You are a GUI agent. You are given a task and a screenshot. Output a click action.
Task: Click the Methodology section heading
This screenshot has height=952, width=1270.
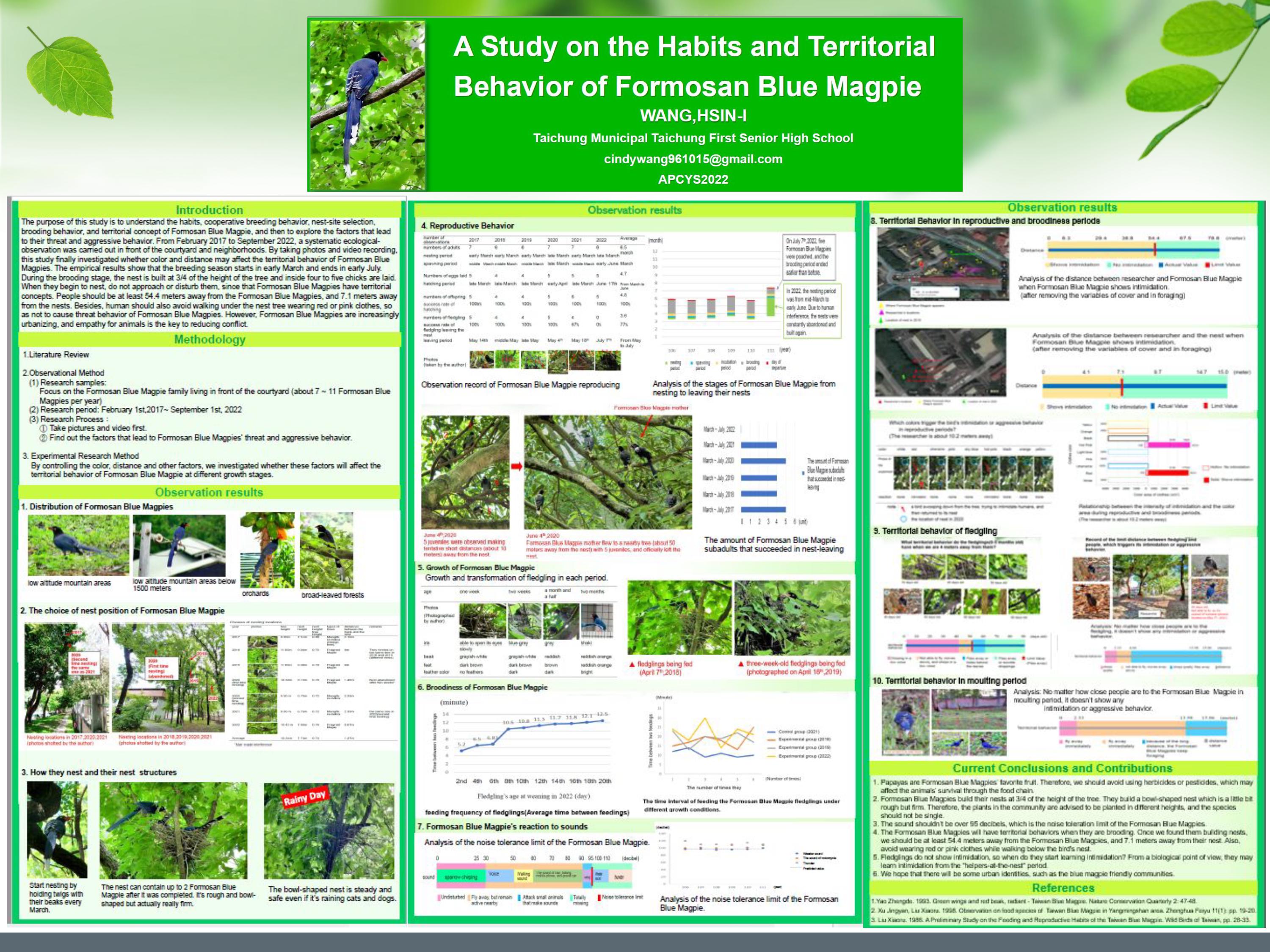point(210,339)
